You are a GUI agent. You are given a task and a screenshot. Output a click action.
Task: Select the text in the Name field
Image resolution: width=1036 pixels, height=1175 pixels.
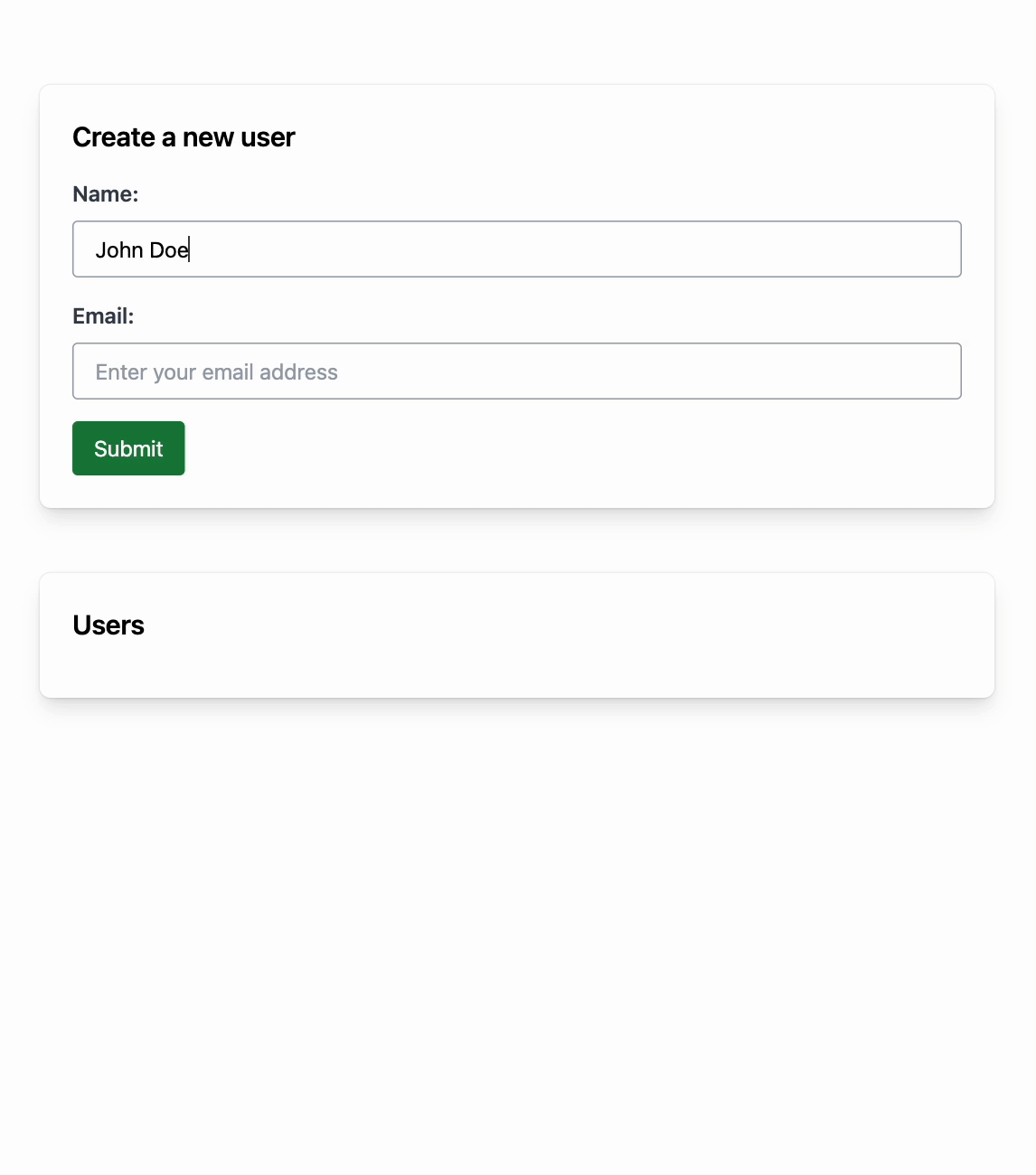tap(142, 249)
